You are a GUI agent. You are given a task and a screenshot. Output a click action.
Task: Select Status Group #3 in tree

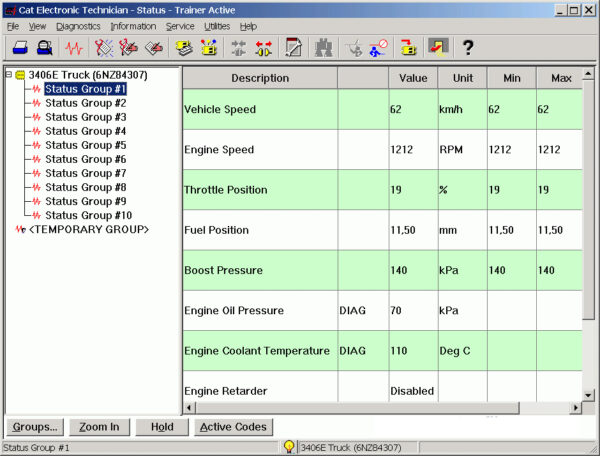(85, 117)
